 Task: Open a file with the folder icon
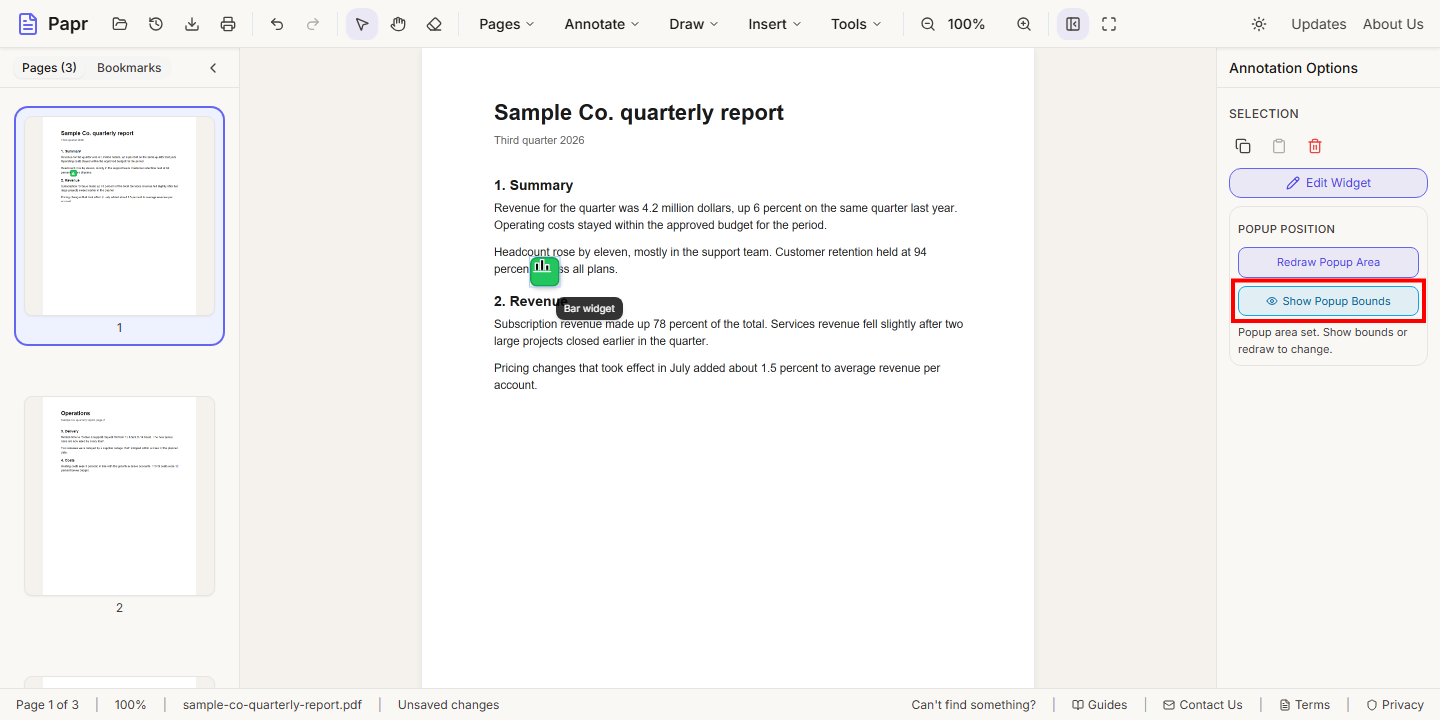coord(120,24)
